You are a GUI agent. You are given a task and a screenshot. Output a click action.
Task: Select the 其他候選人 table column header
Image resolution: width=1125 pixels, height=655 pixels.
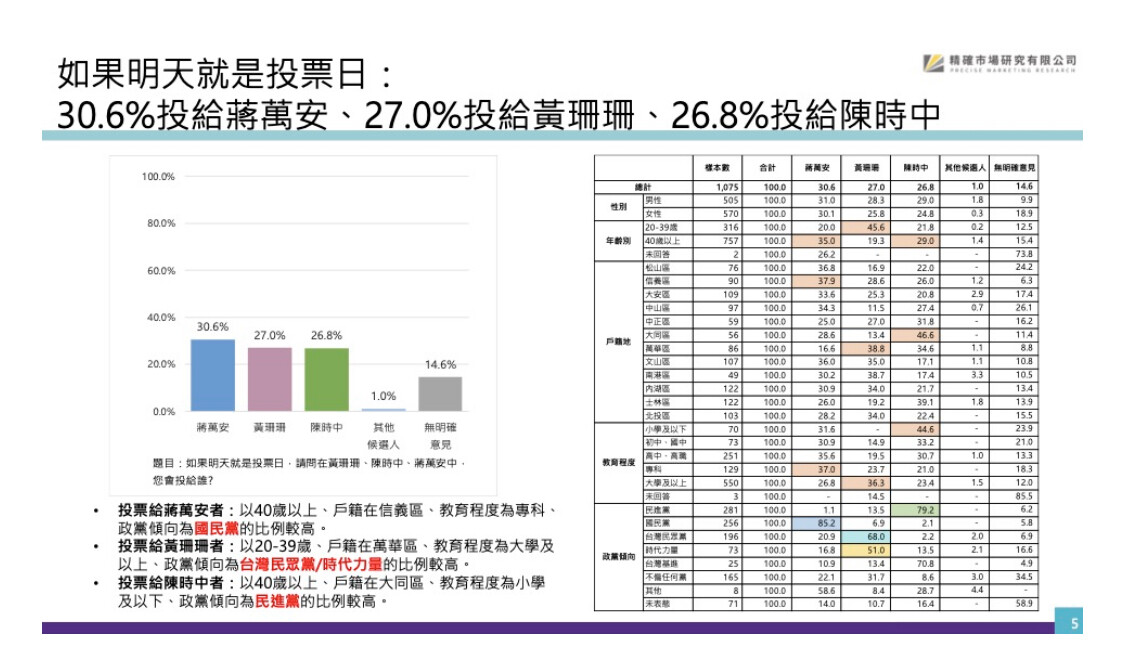(x=965, y=168)
